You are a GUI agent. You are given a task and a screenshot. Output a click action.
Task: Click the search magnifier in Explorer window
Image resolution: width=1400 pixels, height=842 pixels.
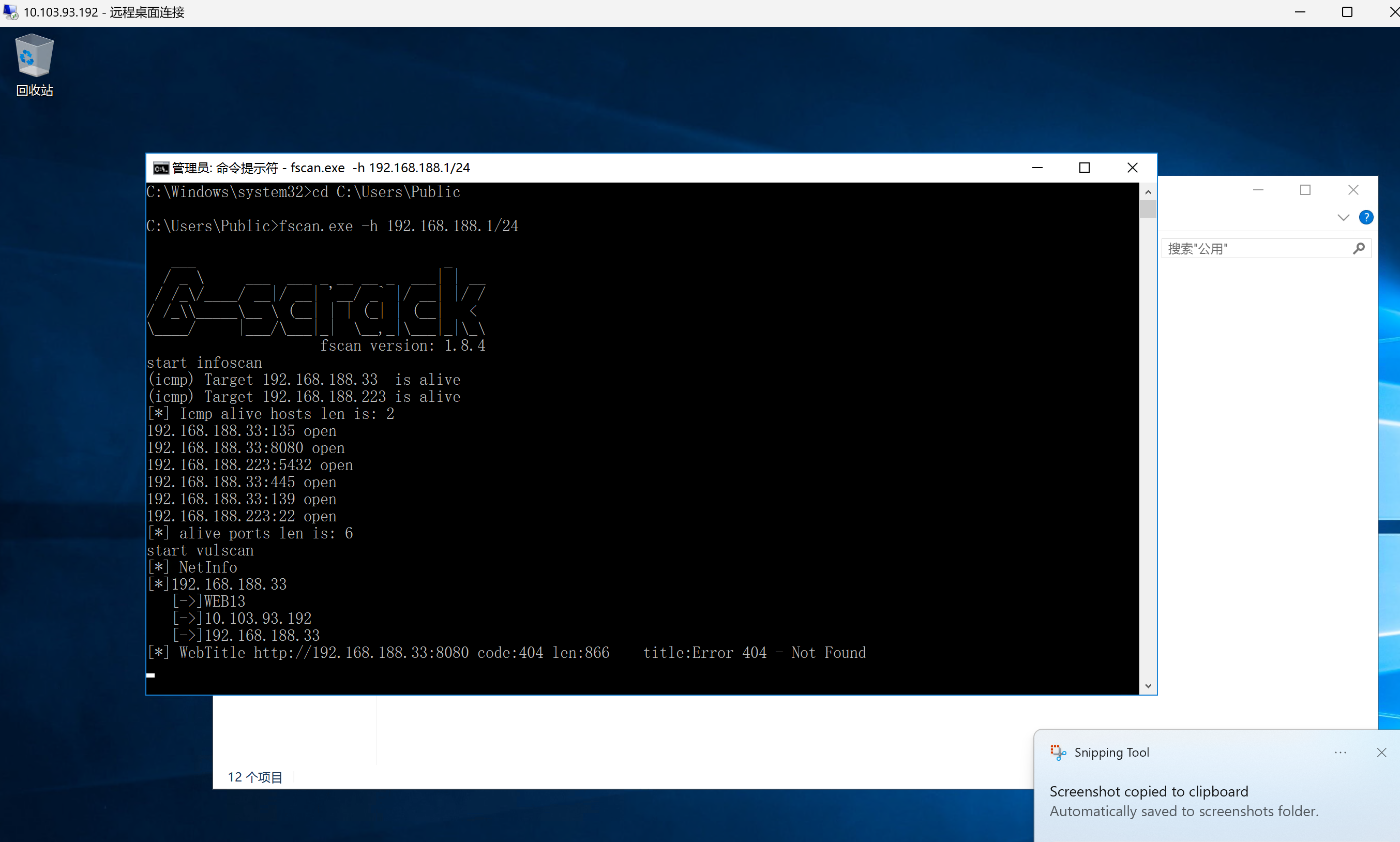[x=1359, y=249]
